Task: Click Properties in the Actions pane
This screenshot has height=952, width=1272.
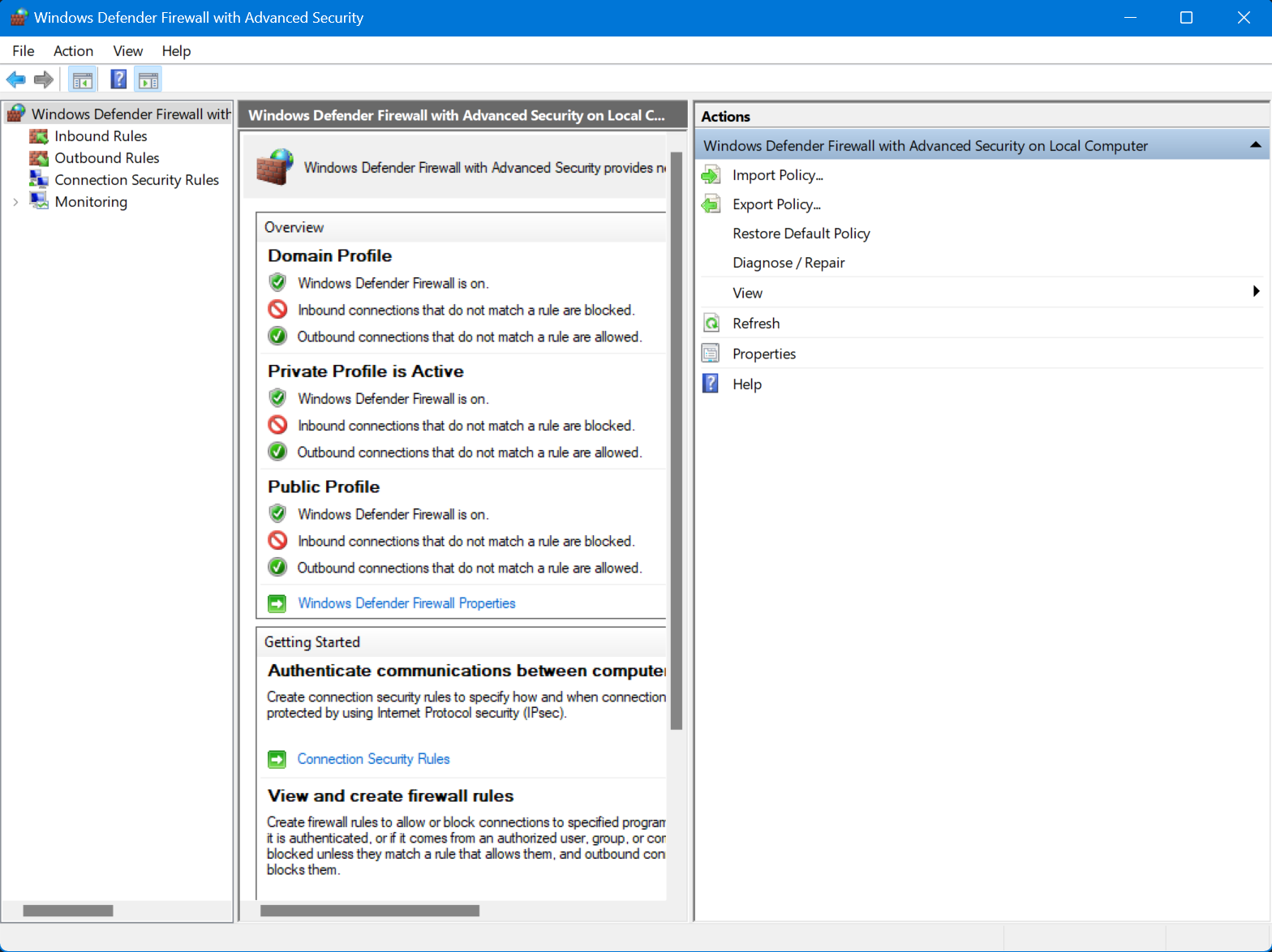Action: 764,354
